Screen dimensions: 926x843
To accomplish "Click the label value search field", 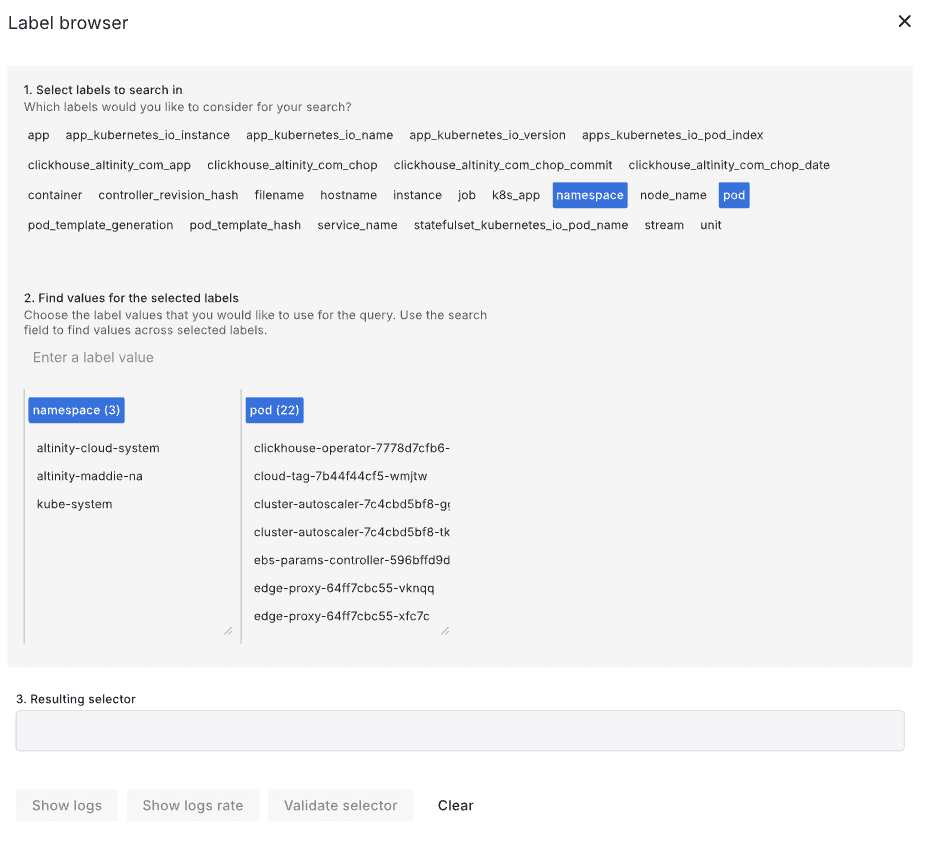I will (x=200, y=357).
